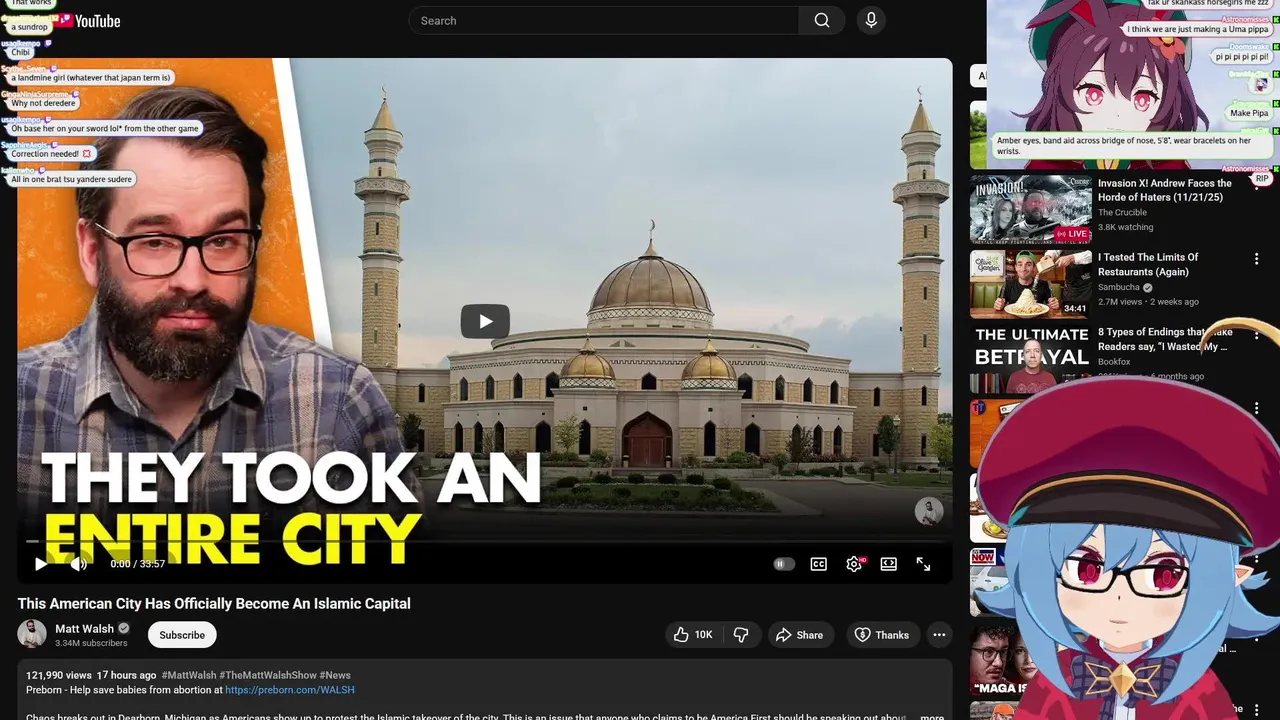
Task: Click the #News hashtag
Action: (x=335, y=675)
